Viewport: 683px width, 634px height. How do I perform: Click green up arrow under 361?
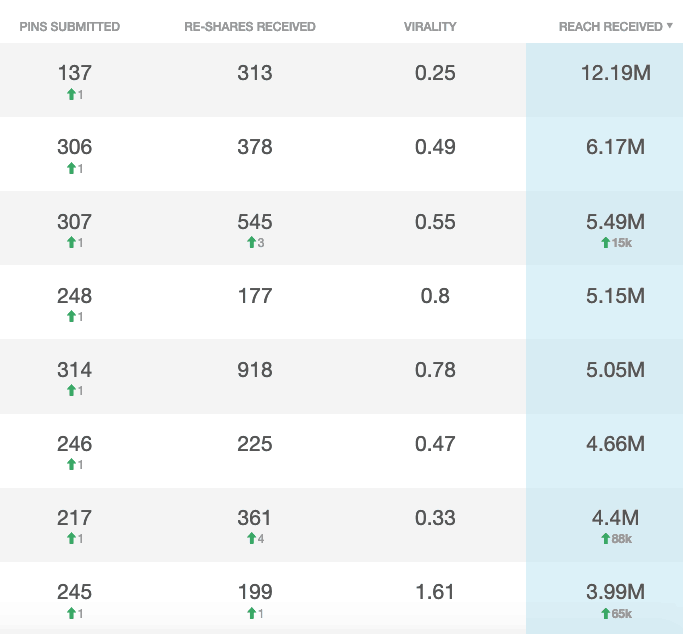251,539
